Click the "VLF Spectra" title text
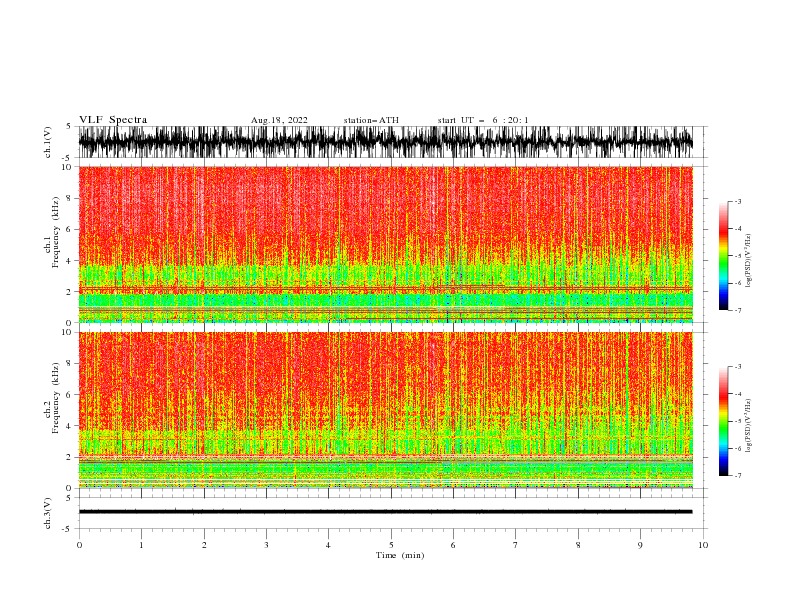Screen dimensions: 792x612 pyautogui.click(x=113, y=120)
